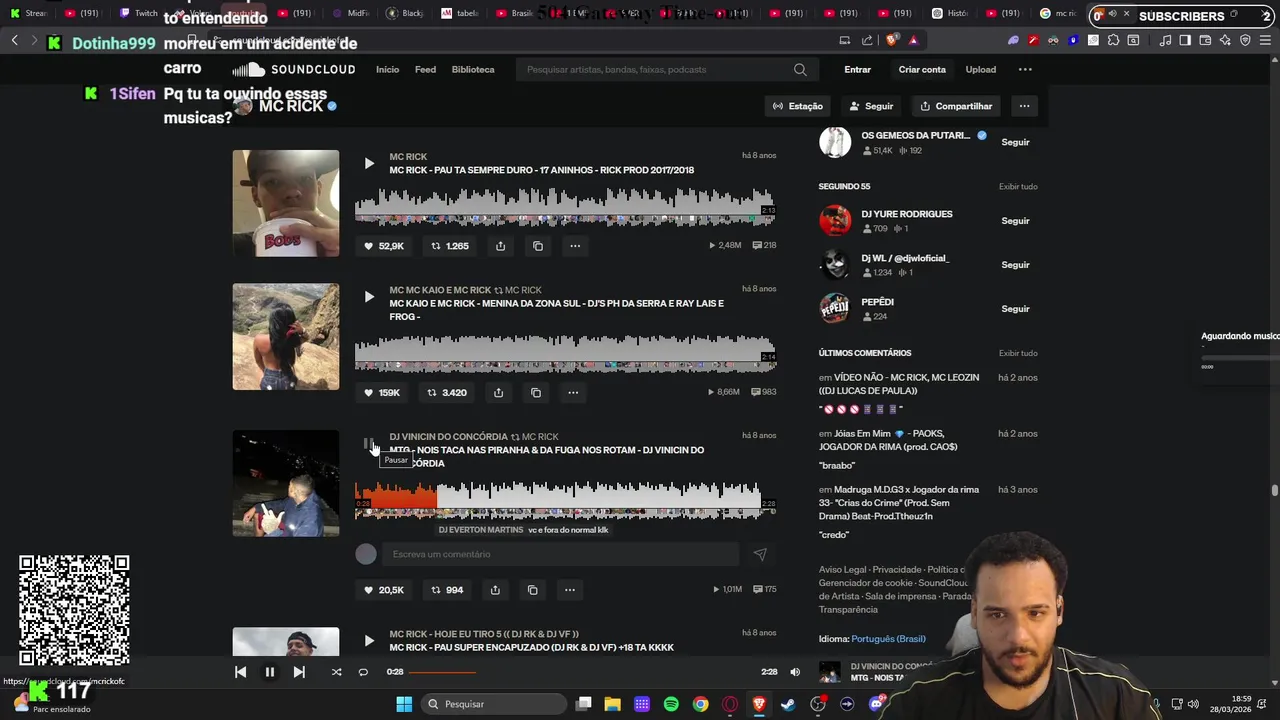Skip to next track in player bar
Viewport: 1280px width, 720px height.
(x=299, y=672)
